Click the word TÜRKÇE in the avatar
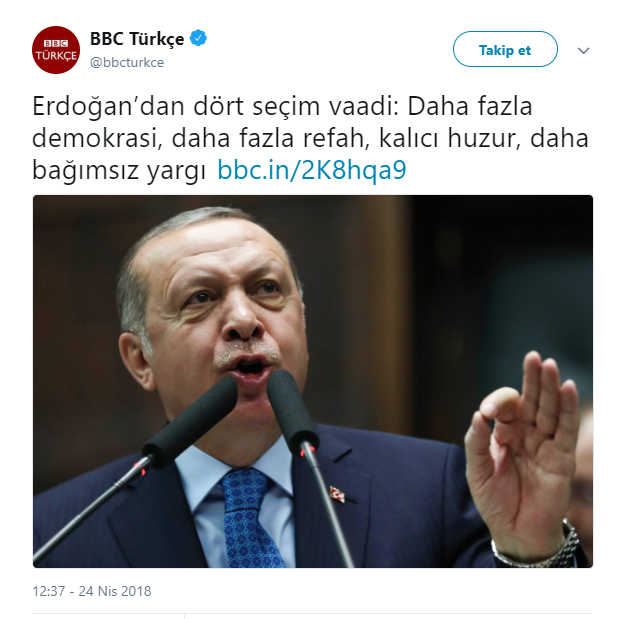The height and width of the screenshot is (619, 622). click(56, 55)
